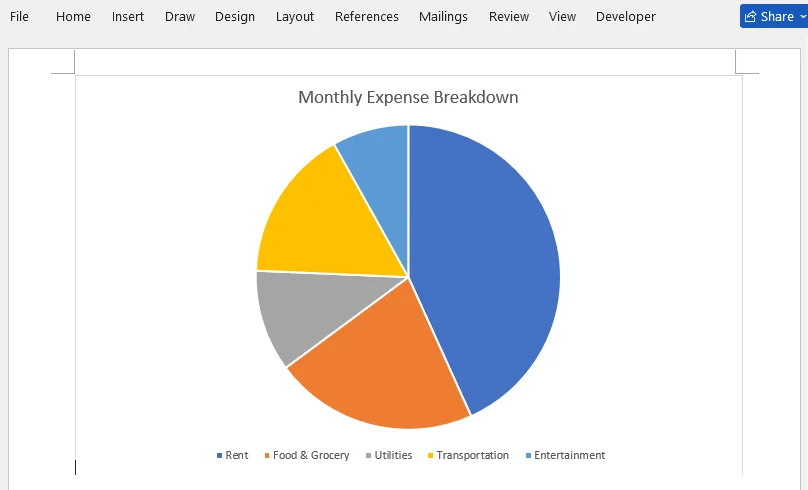Select the Review ribbon tab
This screenshot has height=490, width=808.
509,16
